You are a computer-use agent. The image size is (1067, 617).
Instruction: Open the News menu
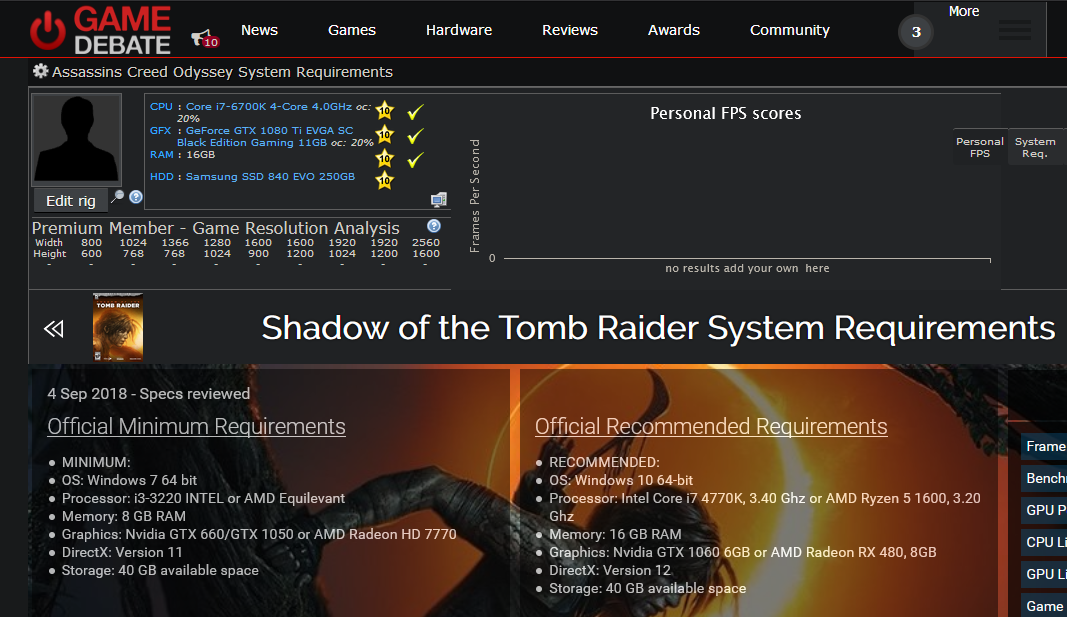(x=259, y=30)
